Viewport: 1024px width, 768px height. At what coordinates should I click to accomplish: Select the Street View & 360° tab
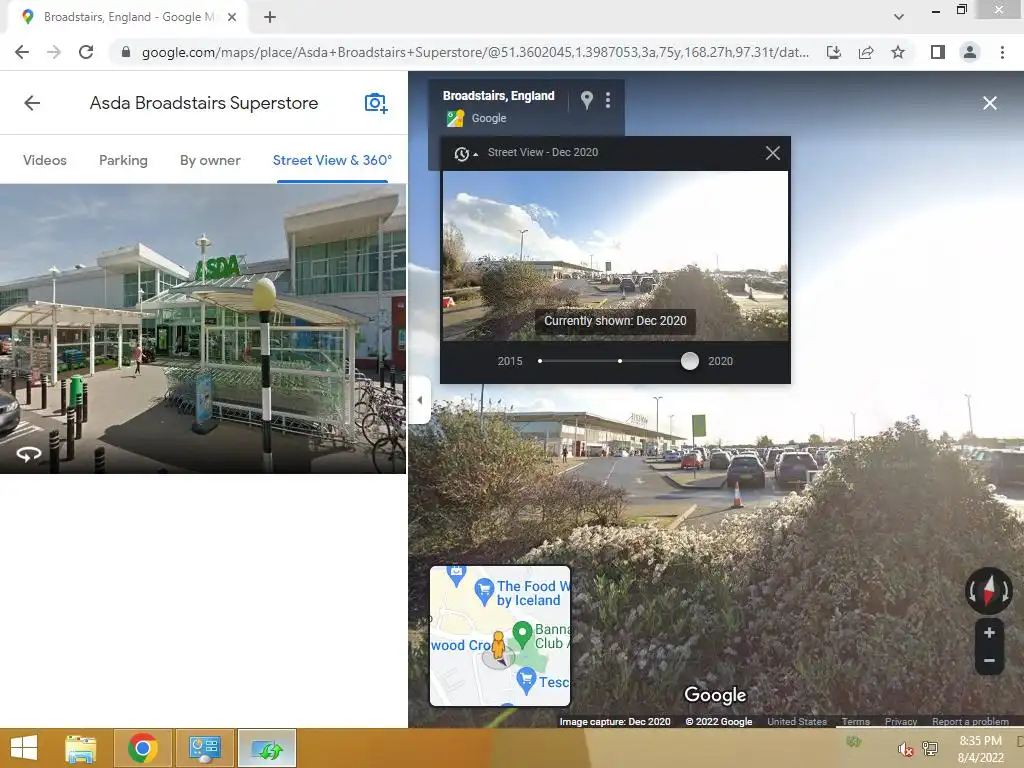point(332,160)
